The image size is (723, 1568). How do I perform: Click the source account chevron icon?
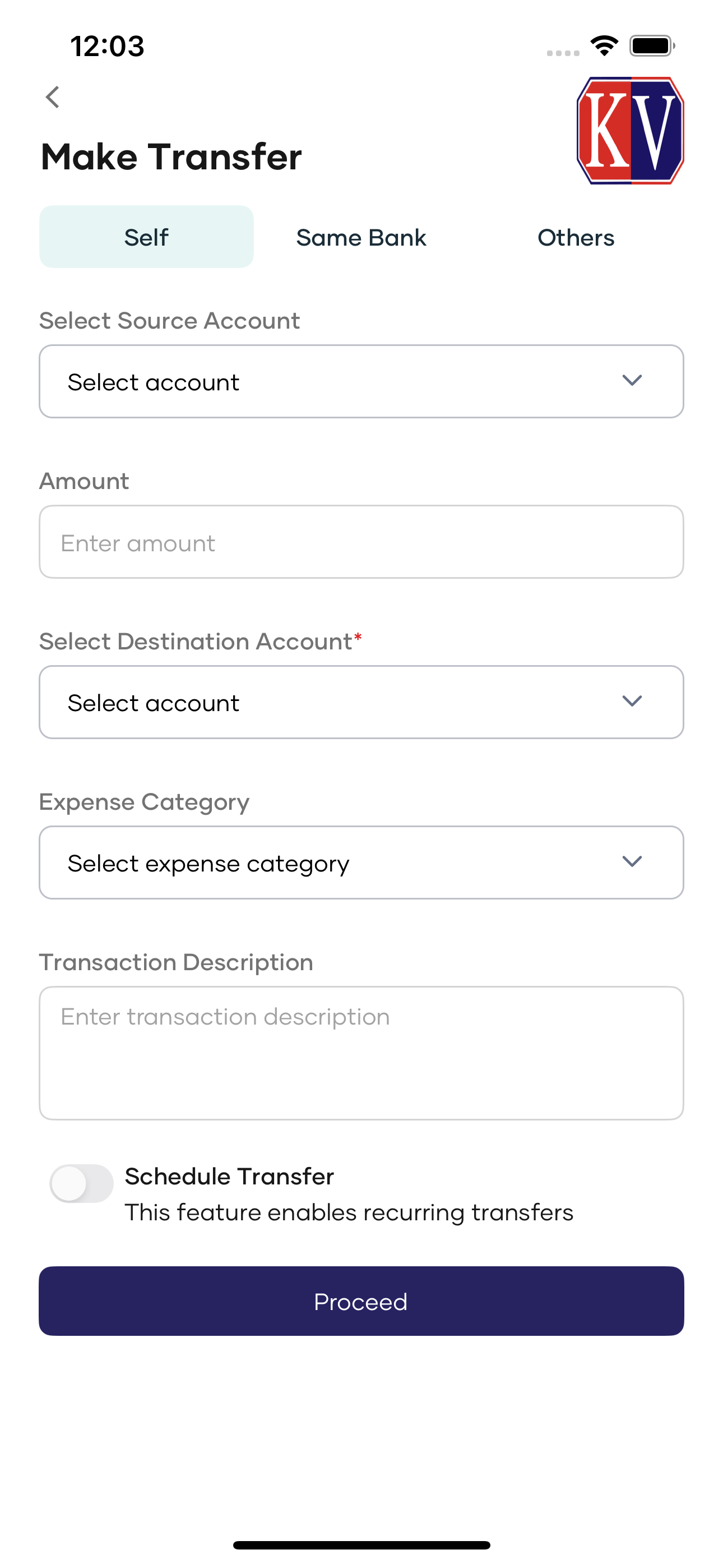632,380
